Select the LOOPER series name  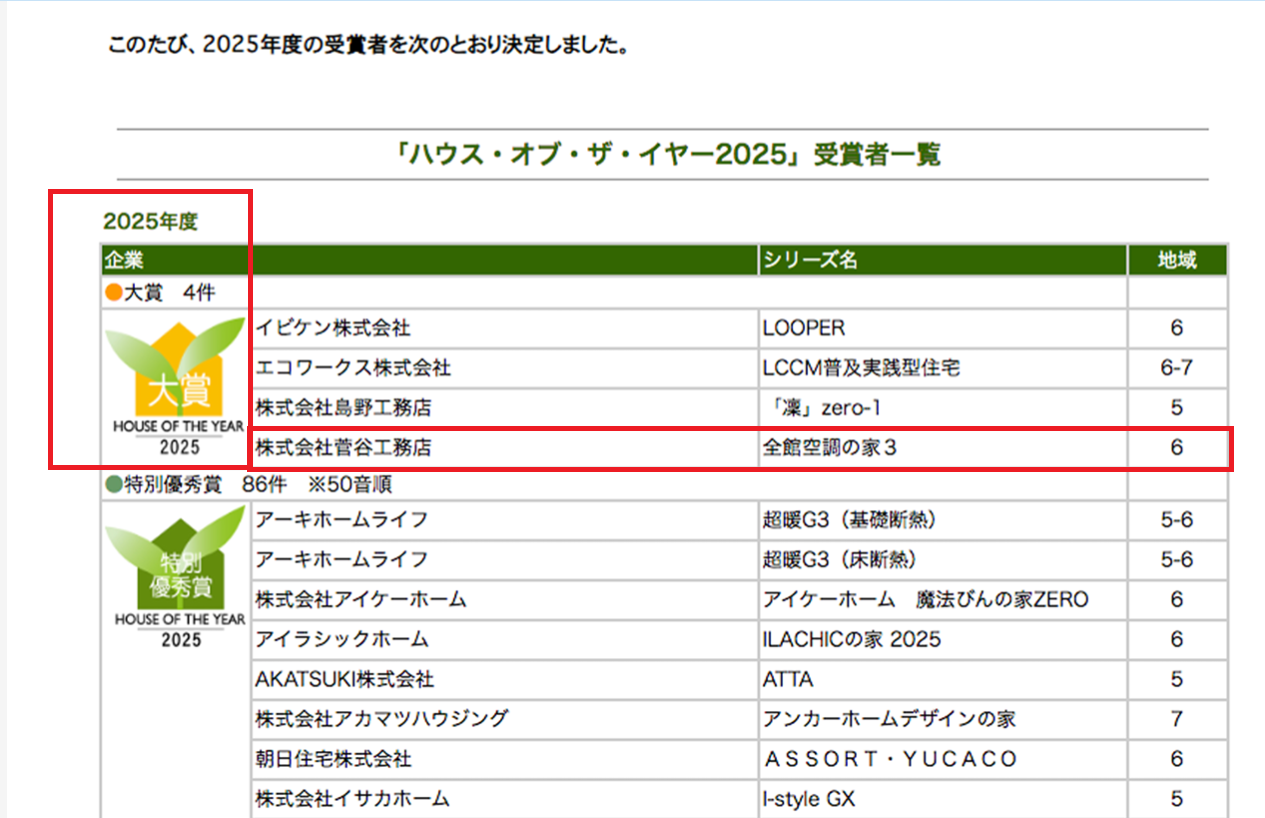click(x=803, y=328)
